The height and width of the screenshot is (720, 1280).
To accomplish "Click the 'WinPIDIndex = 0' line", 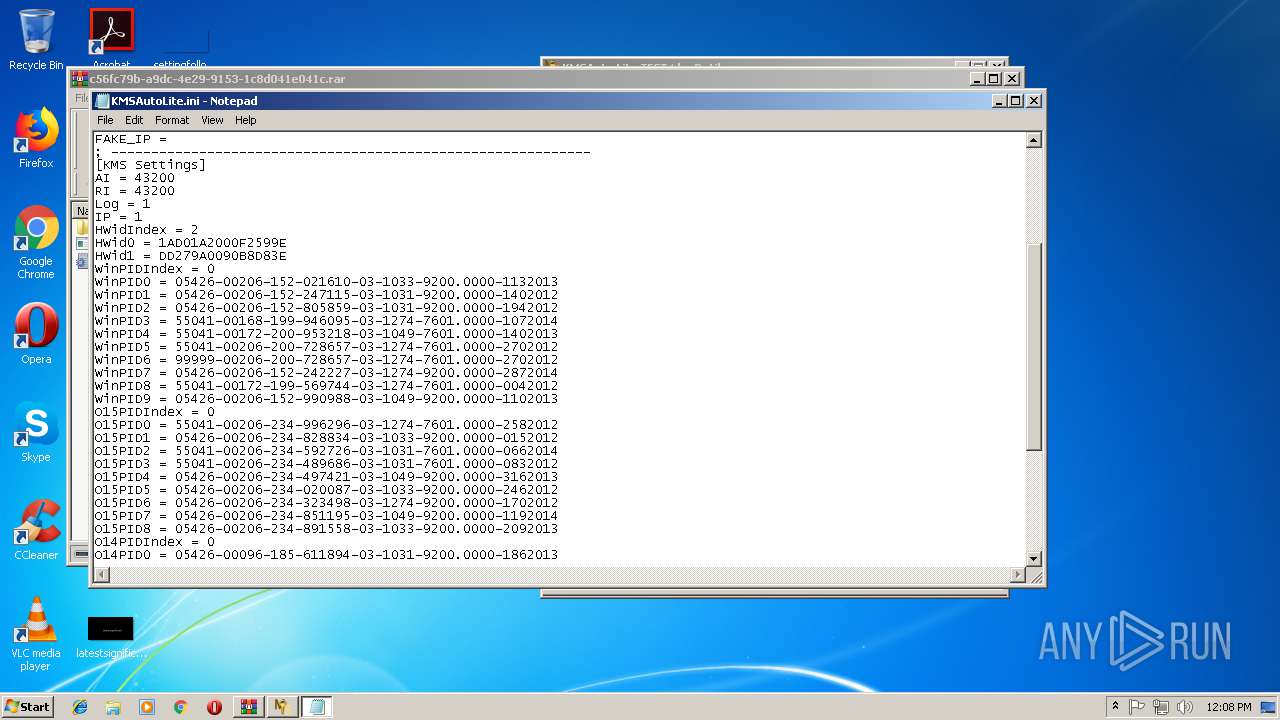I will 155,269.
